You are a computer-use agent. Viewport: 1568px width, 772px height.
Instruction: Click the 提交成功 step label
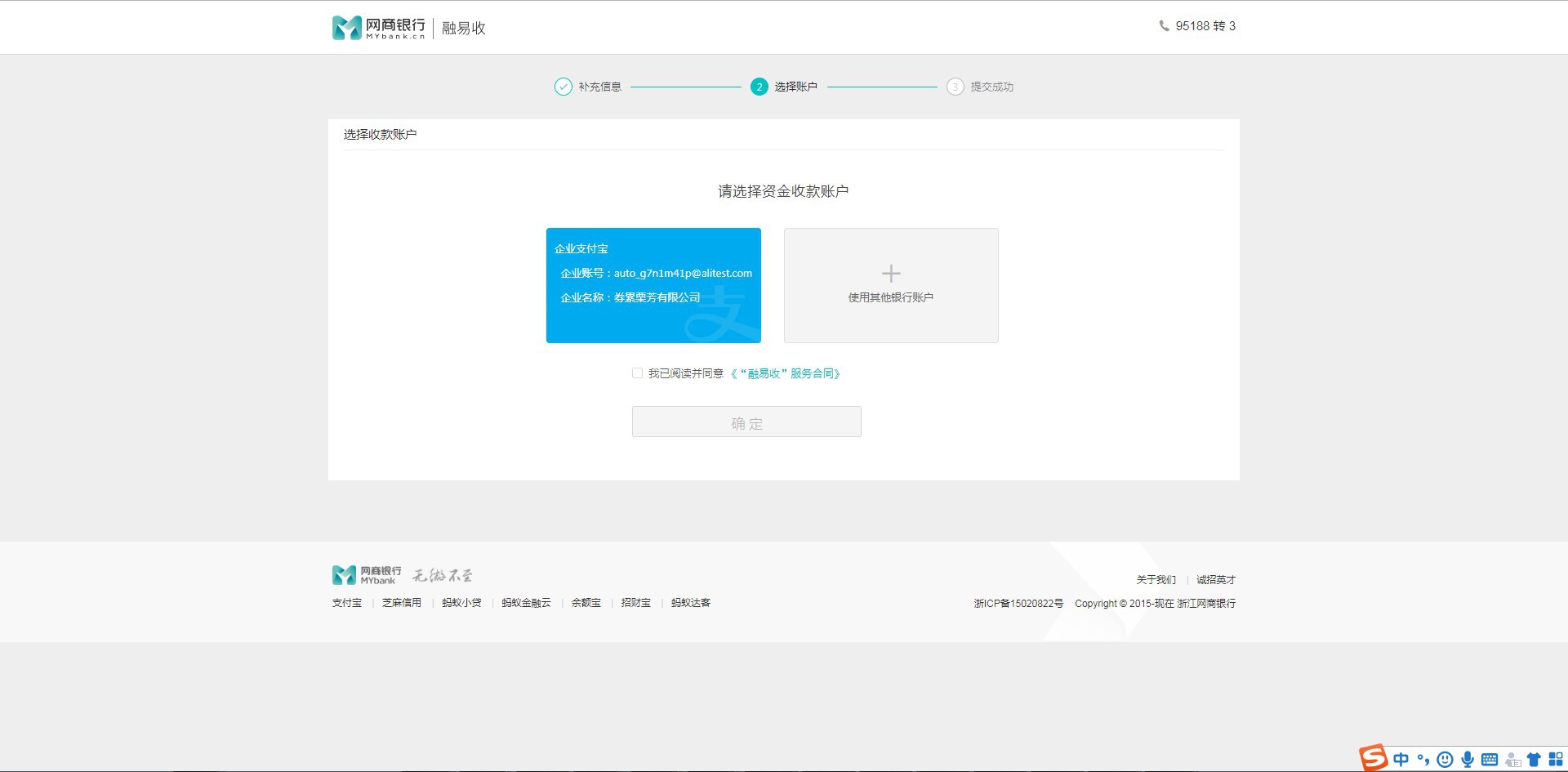tap(992, 87)
